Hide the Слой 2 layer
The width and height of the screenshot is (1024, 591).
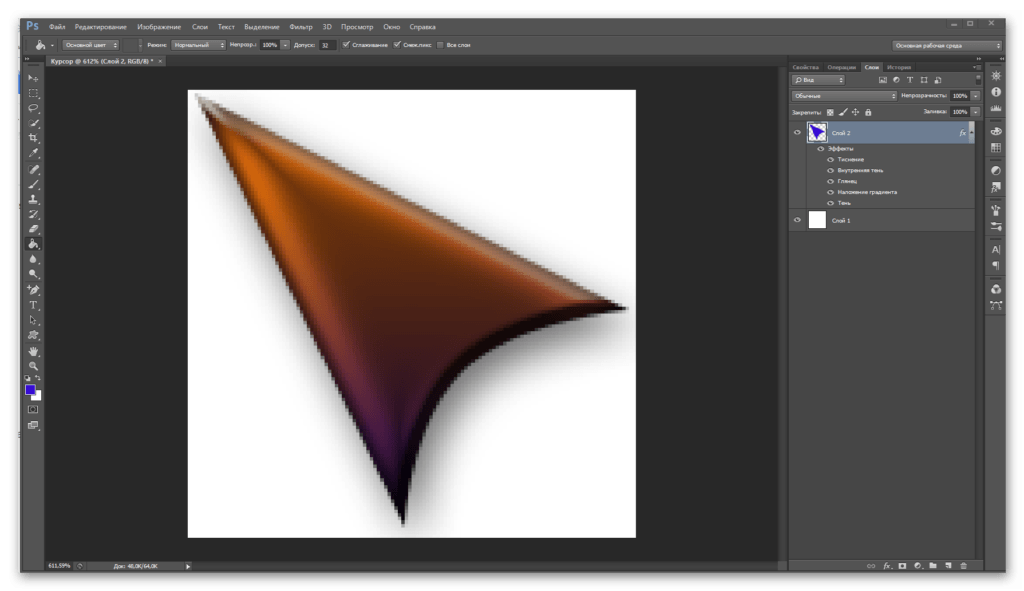click(797, 133)
